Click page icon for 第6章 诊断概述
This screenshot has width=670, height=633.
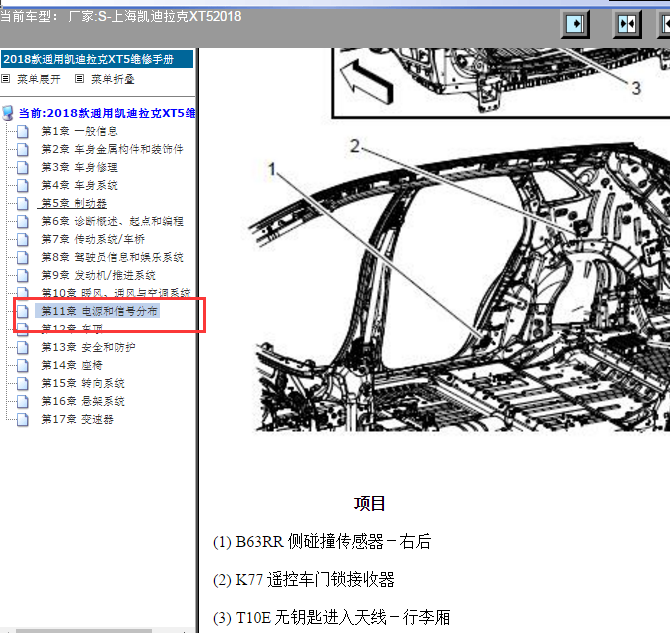[x=23, y=221]
